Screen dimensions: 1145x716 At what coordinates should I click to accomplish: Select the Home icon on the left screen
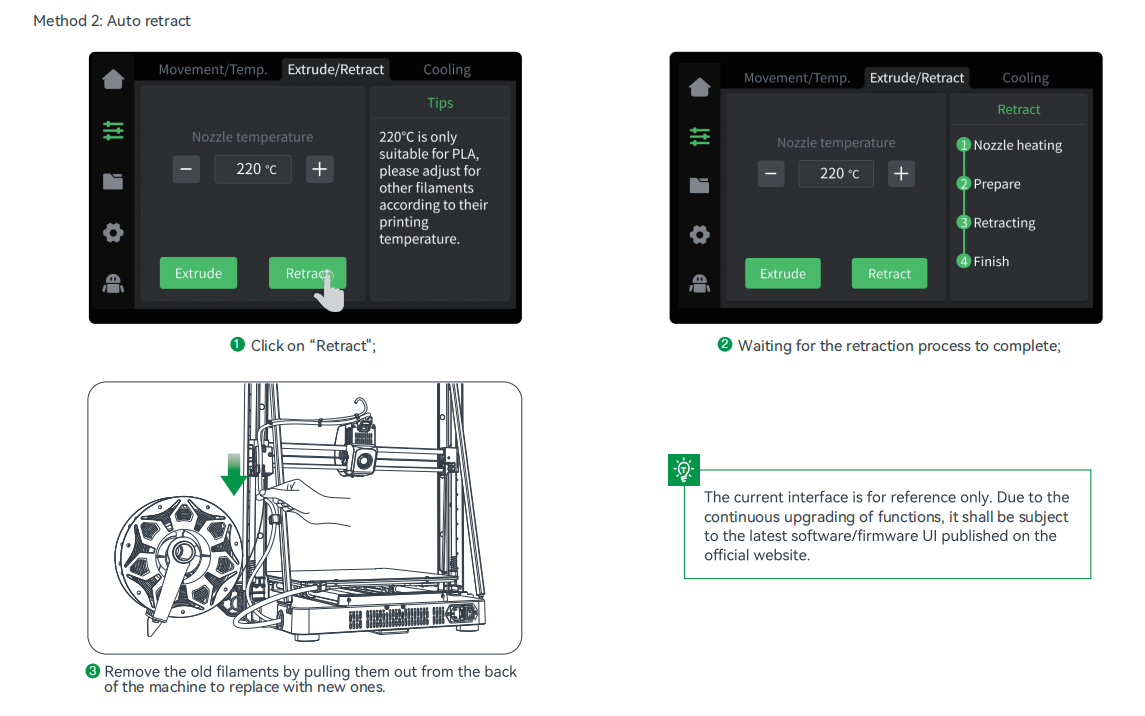tap(113, 79)
